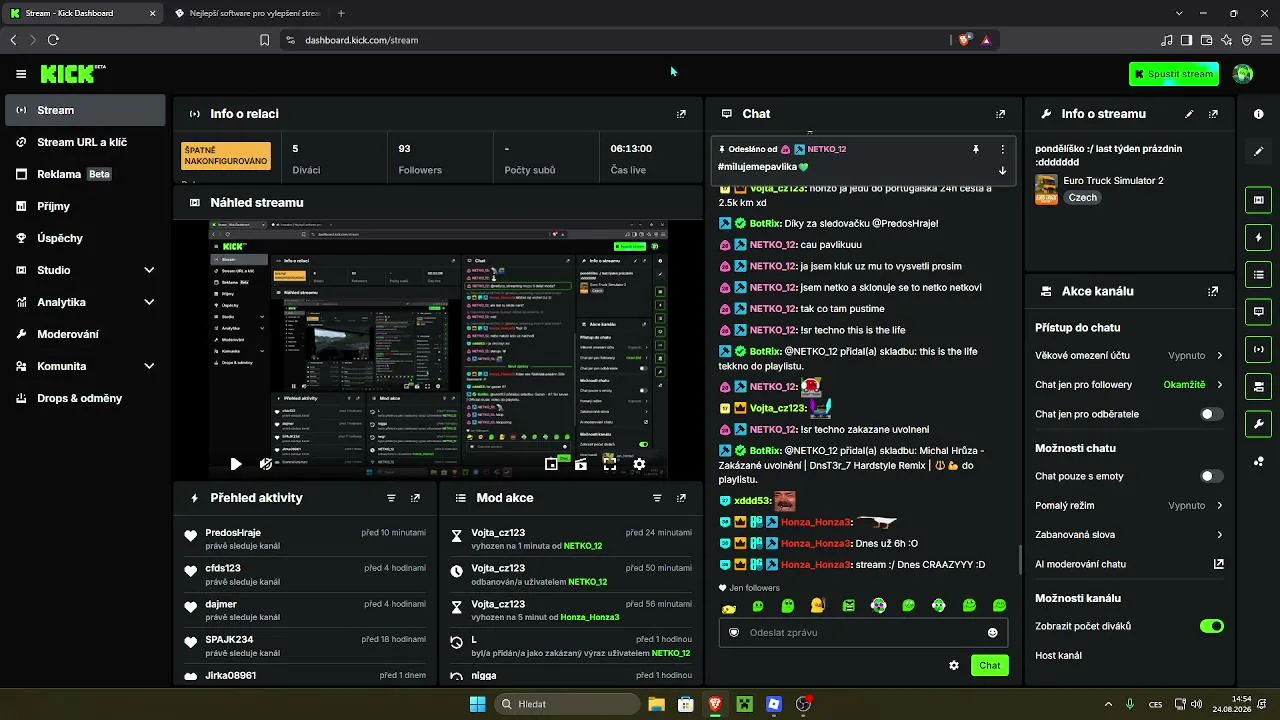Toggle the mod actions list widget in the right bar
Image resolution: width=1280 pixels, height=720 pixels.
click(1258, 274)
